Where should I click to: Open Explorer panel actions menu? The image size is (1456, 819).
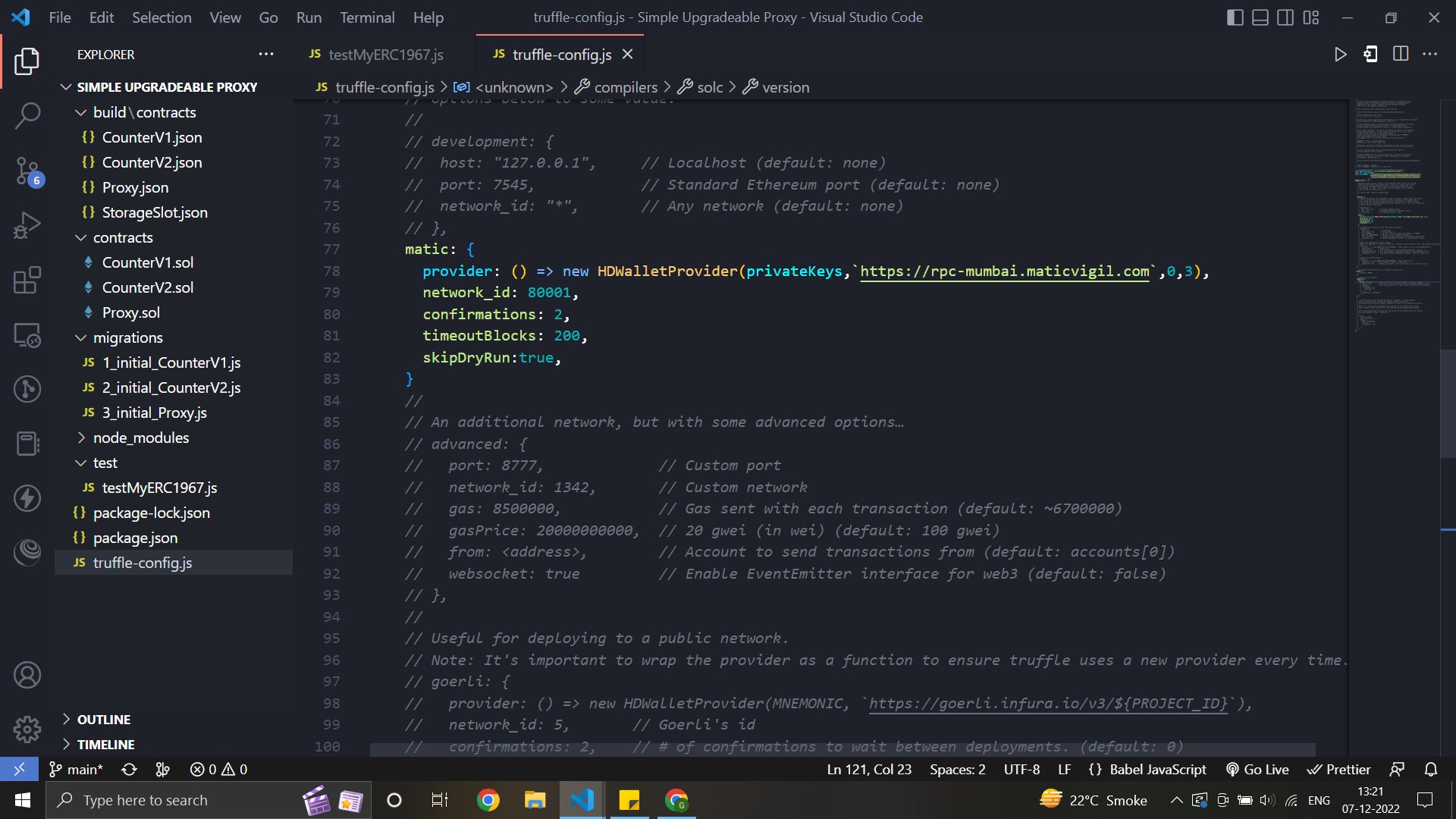pyautogui.click(x=266, y=54)
